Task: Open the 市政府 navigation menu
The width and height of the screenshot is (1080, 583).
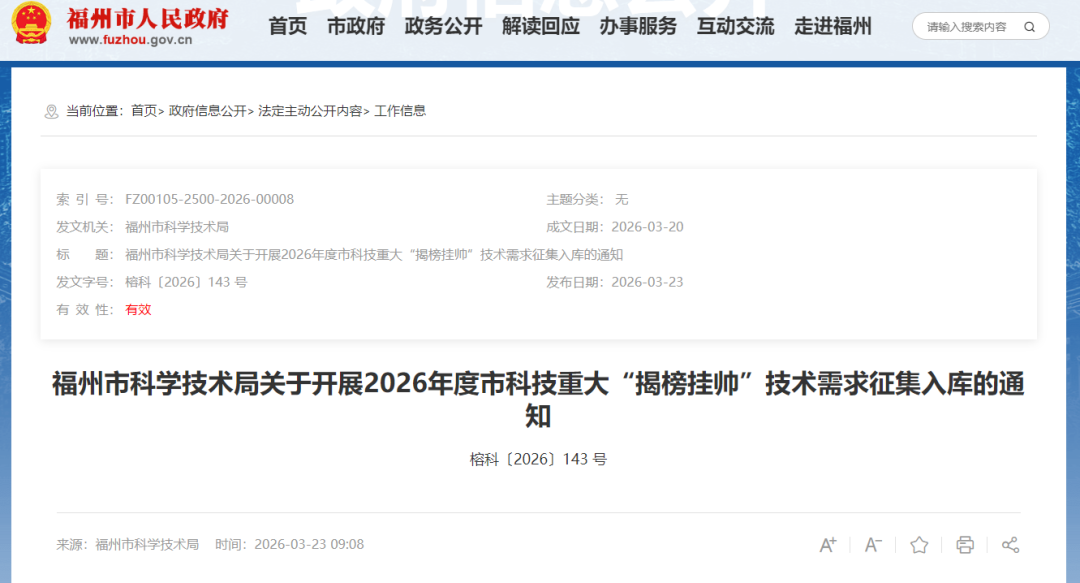Action: [x=356, y=27]
